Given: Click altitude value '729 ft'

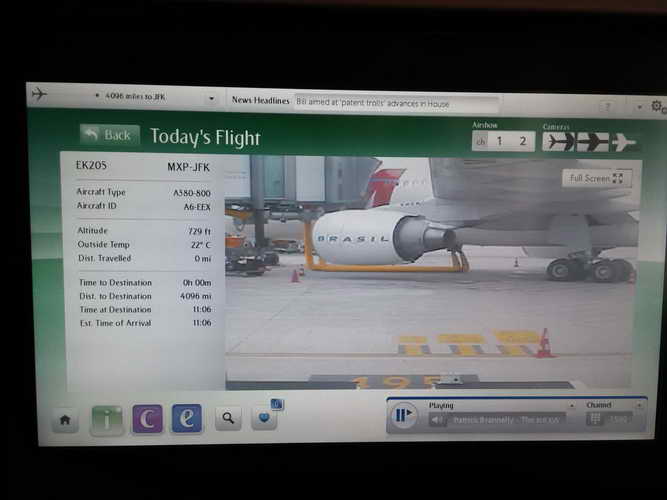Looking at the screenshot, I should click(x=199, y=231).
